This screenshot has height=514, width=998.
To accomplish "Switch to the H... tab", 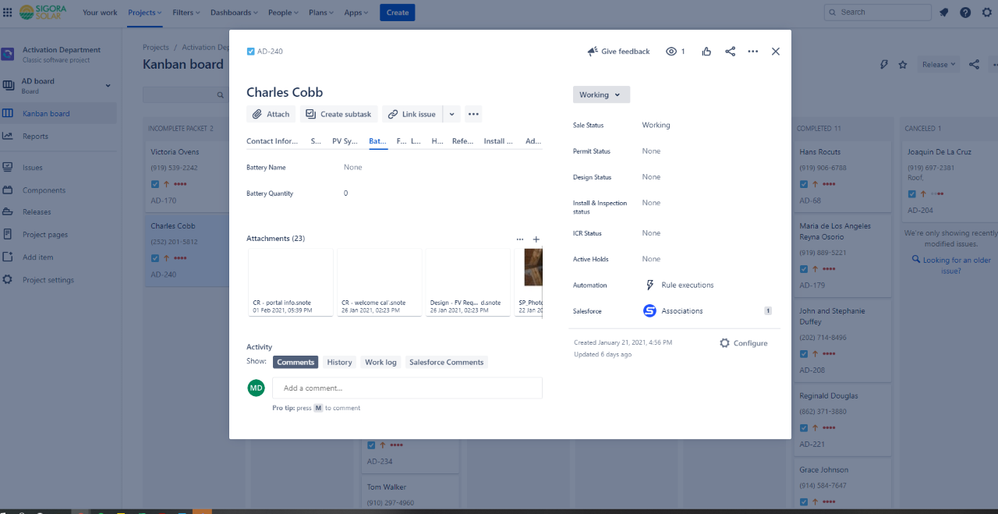I will (437, 141).
